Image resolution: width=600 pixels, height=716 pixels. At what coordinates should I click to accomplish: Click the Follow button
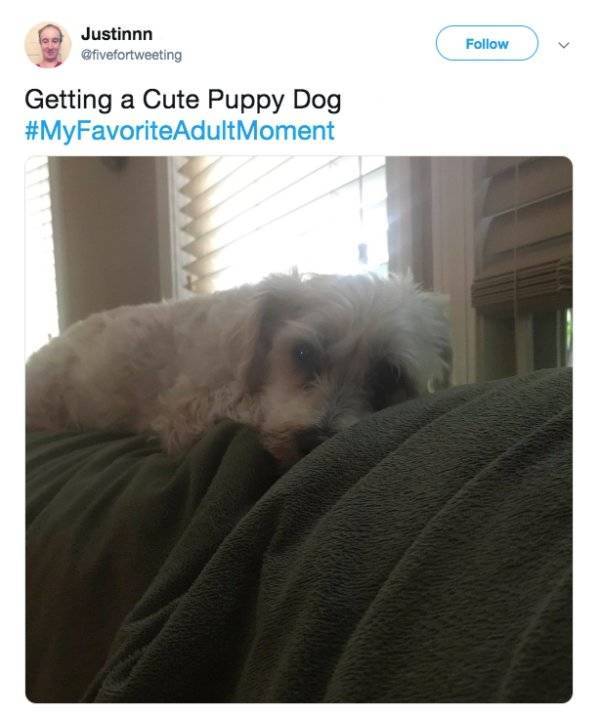(487, 43)
